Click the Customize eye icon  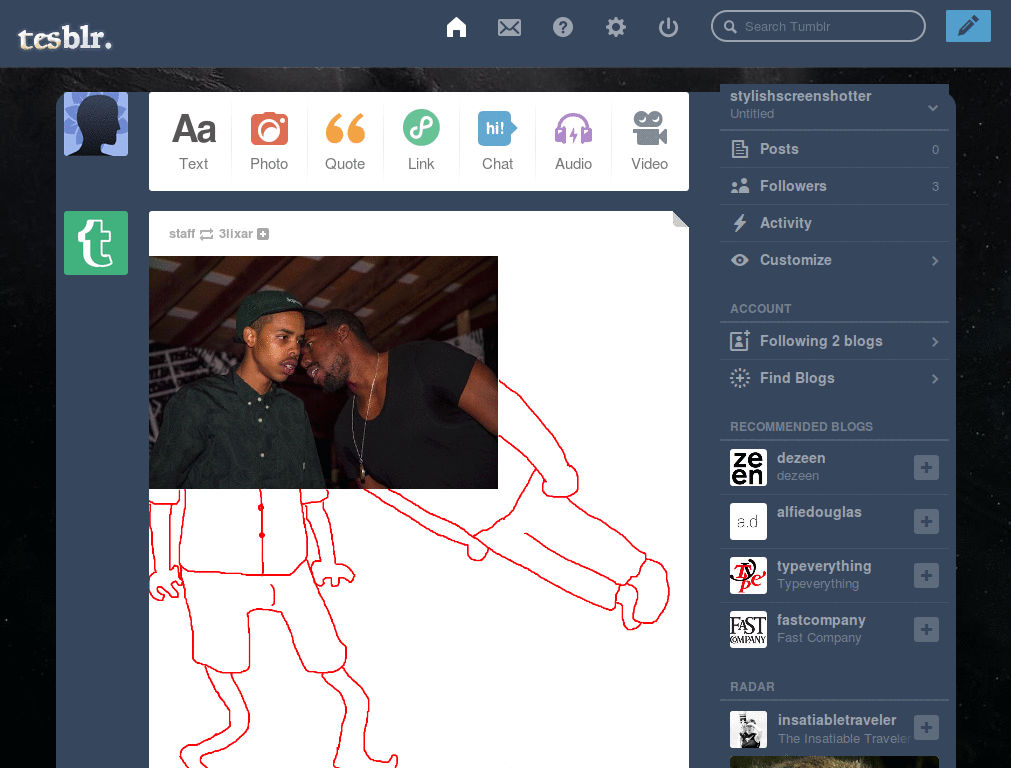(x=739, y=260)
